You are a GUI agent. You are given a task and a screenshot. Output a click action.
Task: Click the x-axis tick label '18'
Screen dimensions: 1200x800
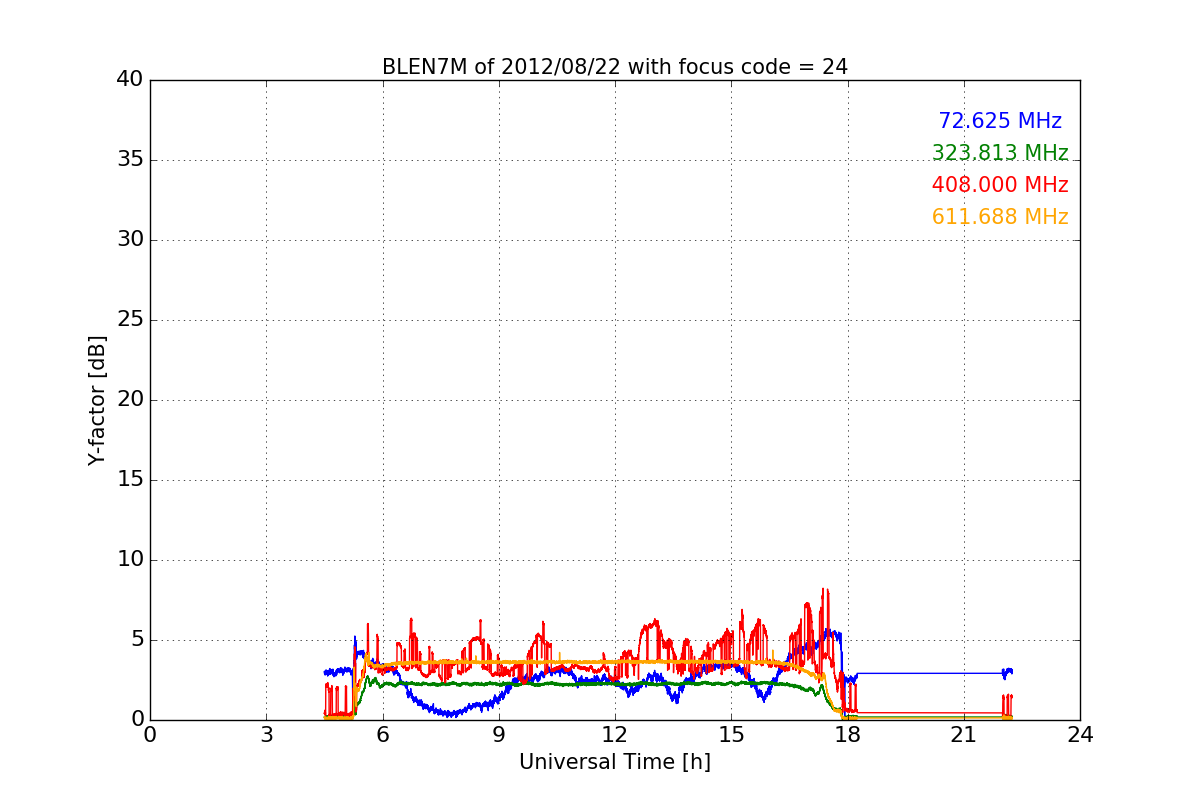click(x=847, y=734)
